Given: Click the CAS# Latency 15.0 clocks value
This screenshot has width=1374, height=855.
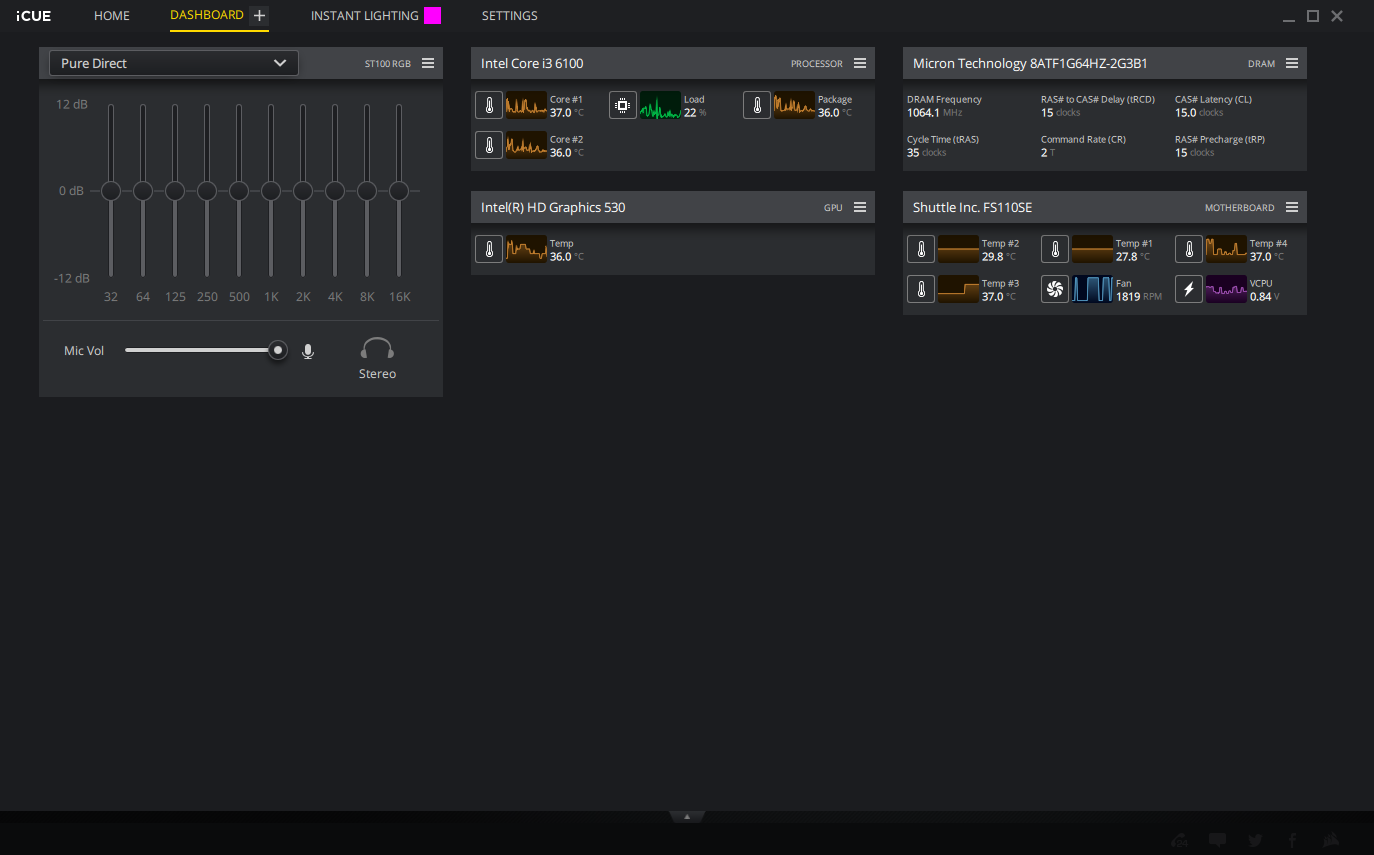Looking at the screenshot, I should pos(1199,113).
